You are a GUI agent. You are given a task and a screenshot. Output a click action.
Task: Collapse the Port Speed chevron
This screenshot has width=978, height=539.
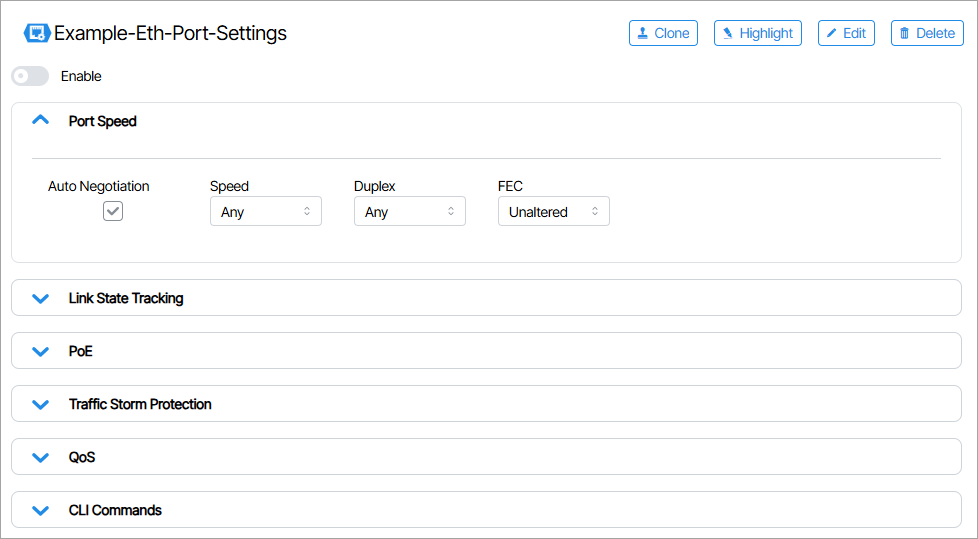[40, 121]
